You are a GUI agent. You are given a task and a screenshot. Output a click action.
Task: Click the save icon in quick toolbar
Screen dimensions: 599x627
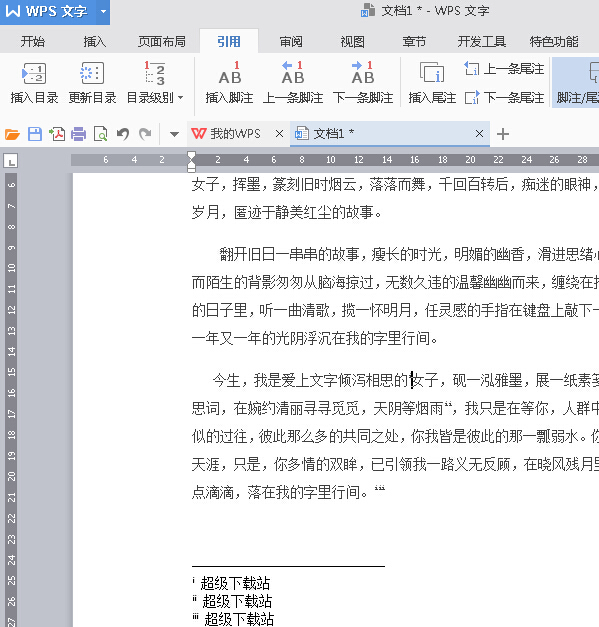(x=35, y=134)
